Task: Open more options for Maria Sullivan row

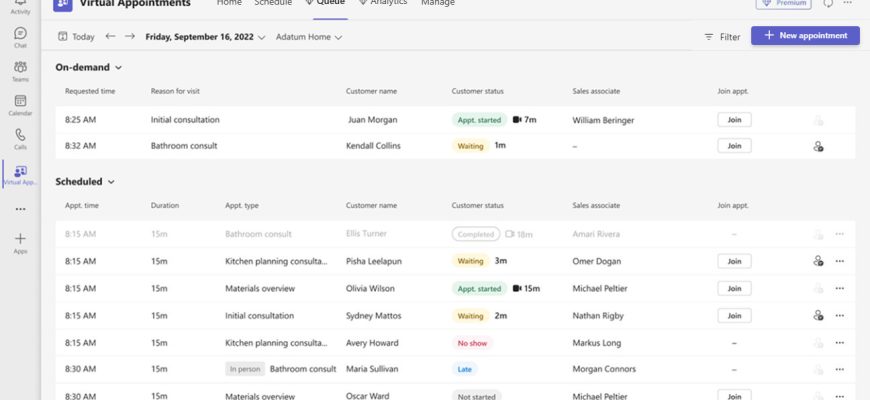Action: [x=839, y=369]
